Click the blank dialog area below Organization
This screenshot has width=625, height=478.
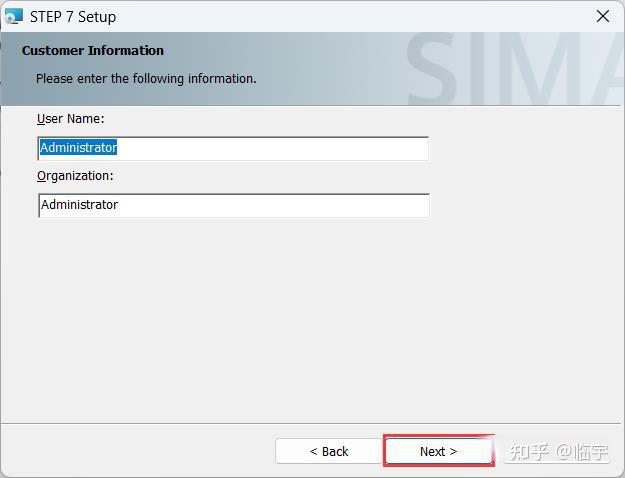(x=300, y=320)
